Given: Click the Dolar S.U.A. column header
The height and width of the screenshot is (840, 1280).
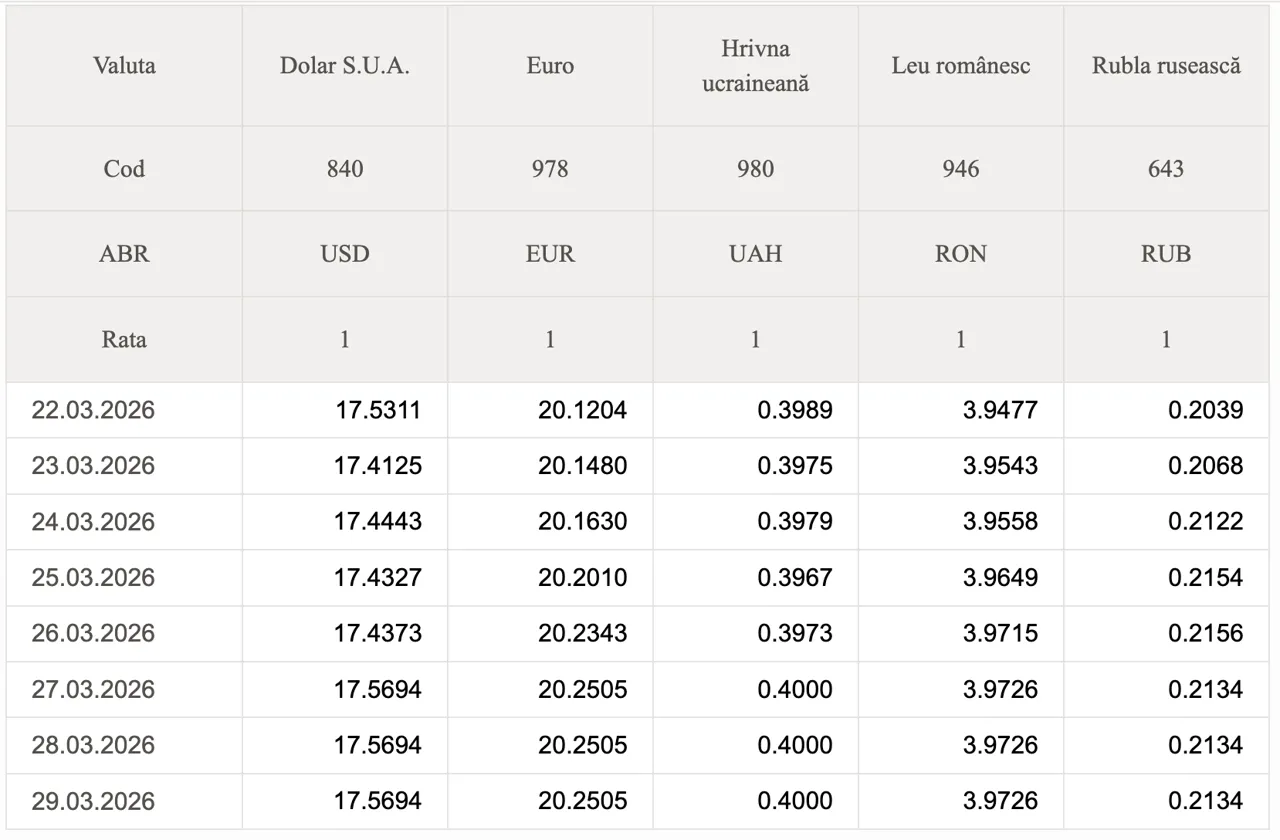Looking at the screenshot, I should point(345,66).
